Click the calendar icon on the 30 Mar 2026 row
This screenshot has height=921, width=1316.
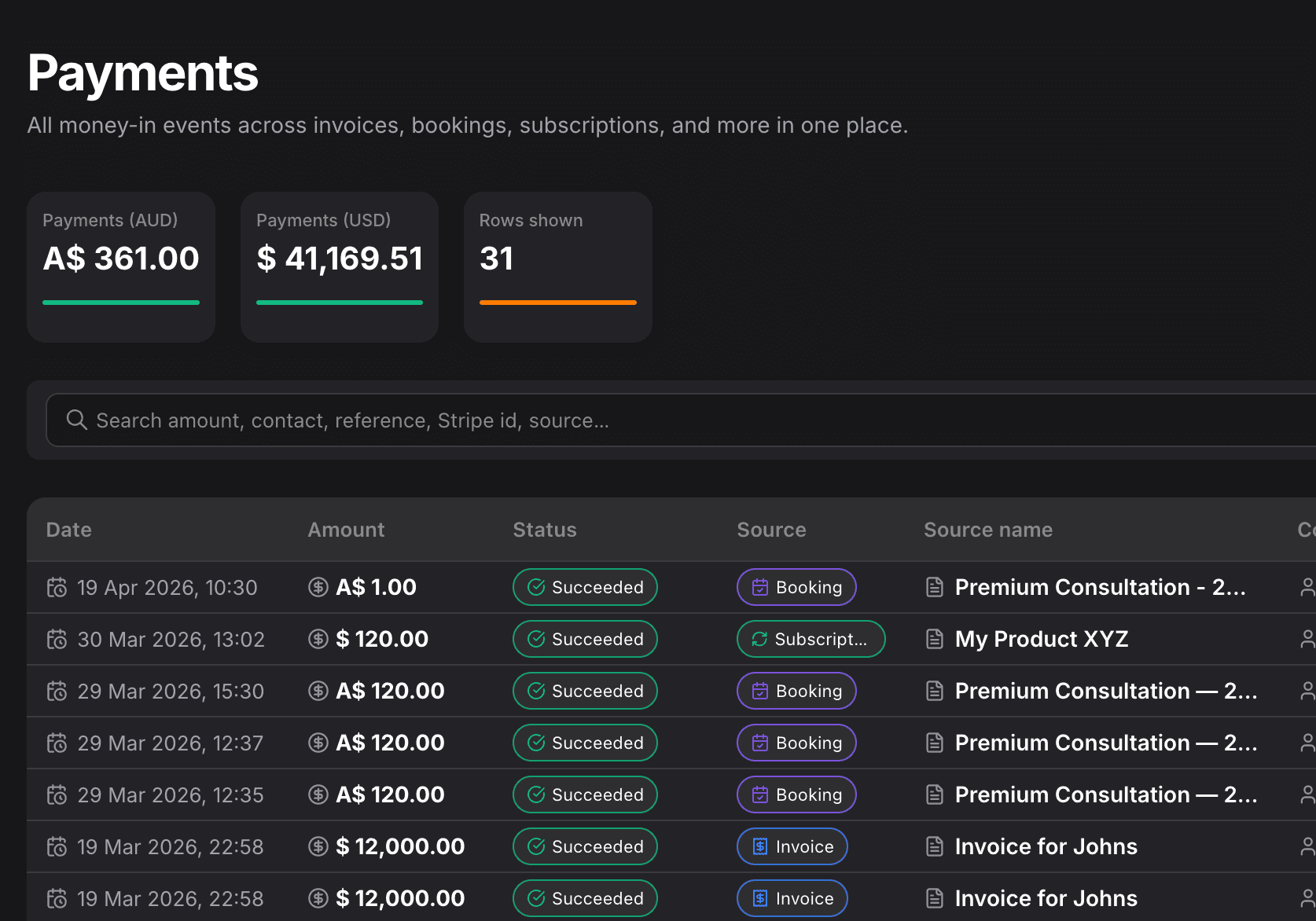pos(57,639)
